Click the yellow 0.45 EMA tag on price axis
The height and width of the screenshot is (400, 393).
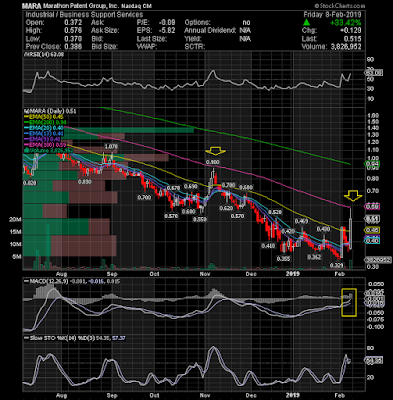[373, 230]
